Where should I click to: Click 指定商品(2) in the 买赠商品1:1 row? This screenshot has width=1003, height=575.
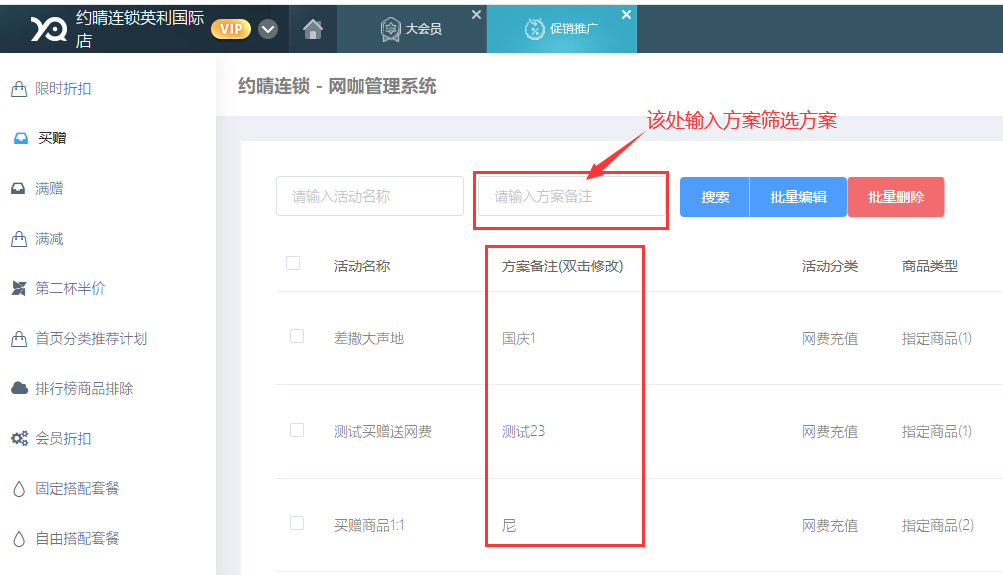[938, 526]
